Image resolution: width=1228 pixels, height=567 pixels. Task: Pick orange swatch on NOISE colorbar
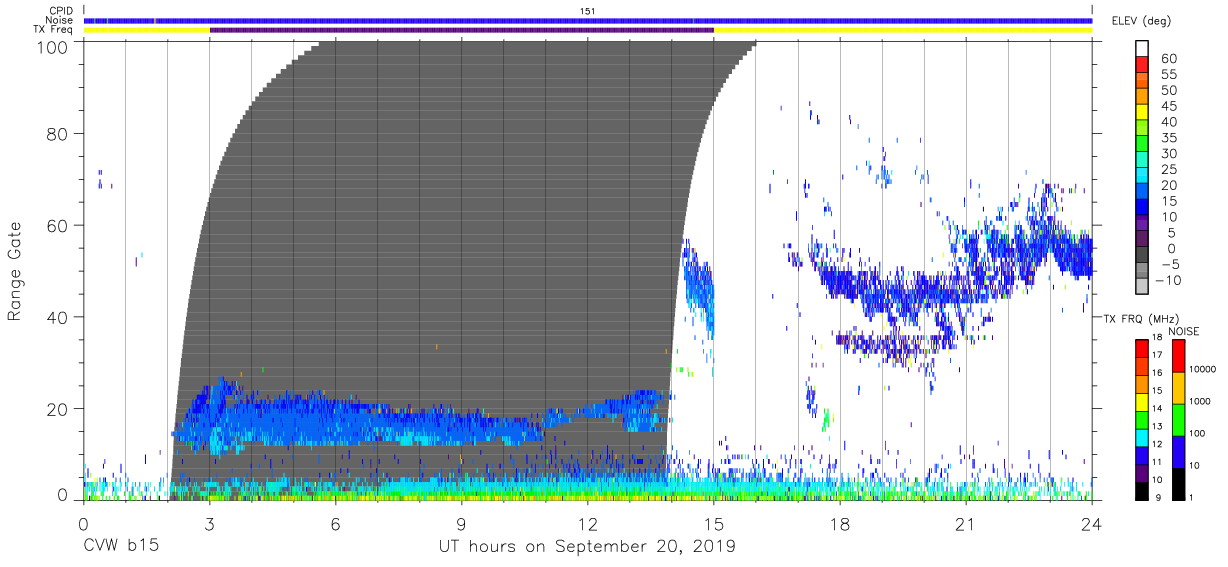click(1178, 387)
